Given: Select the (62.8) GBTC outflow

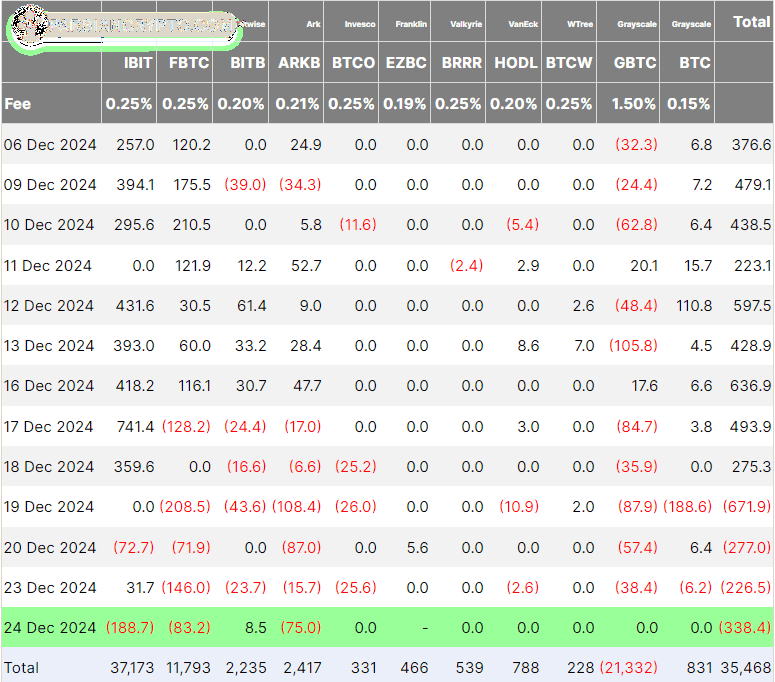Looking at the screenshot, I should click(637, 225).
